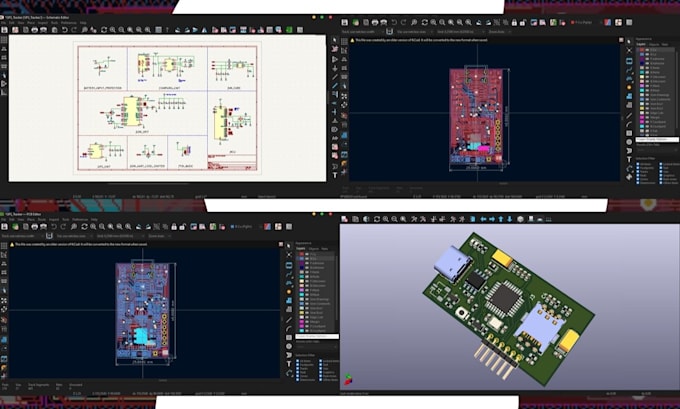Run Design Rules Checker in bottom-left PCB Editor

[222, 226]
